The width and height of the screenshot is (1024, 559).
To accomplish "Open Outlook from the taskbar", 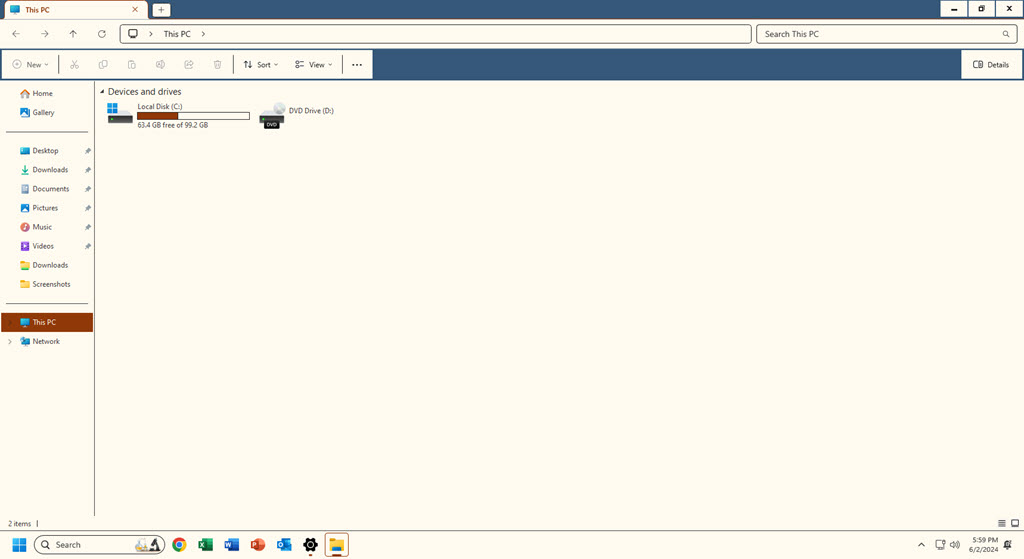I will tap(283, 545).
